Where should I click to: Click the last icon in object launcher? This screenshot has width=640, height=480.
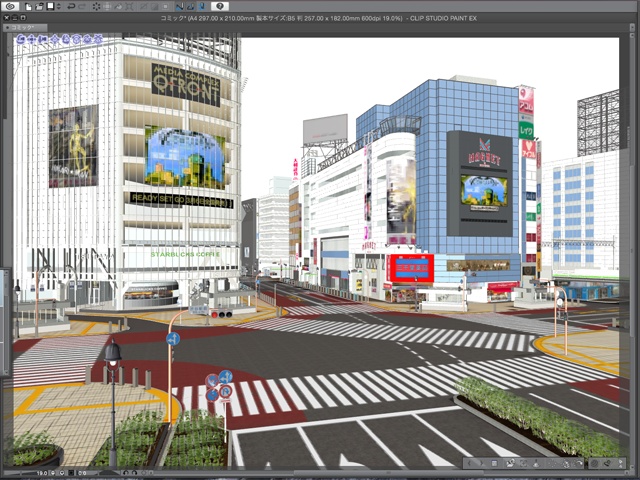[x=621, y=463]
